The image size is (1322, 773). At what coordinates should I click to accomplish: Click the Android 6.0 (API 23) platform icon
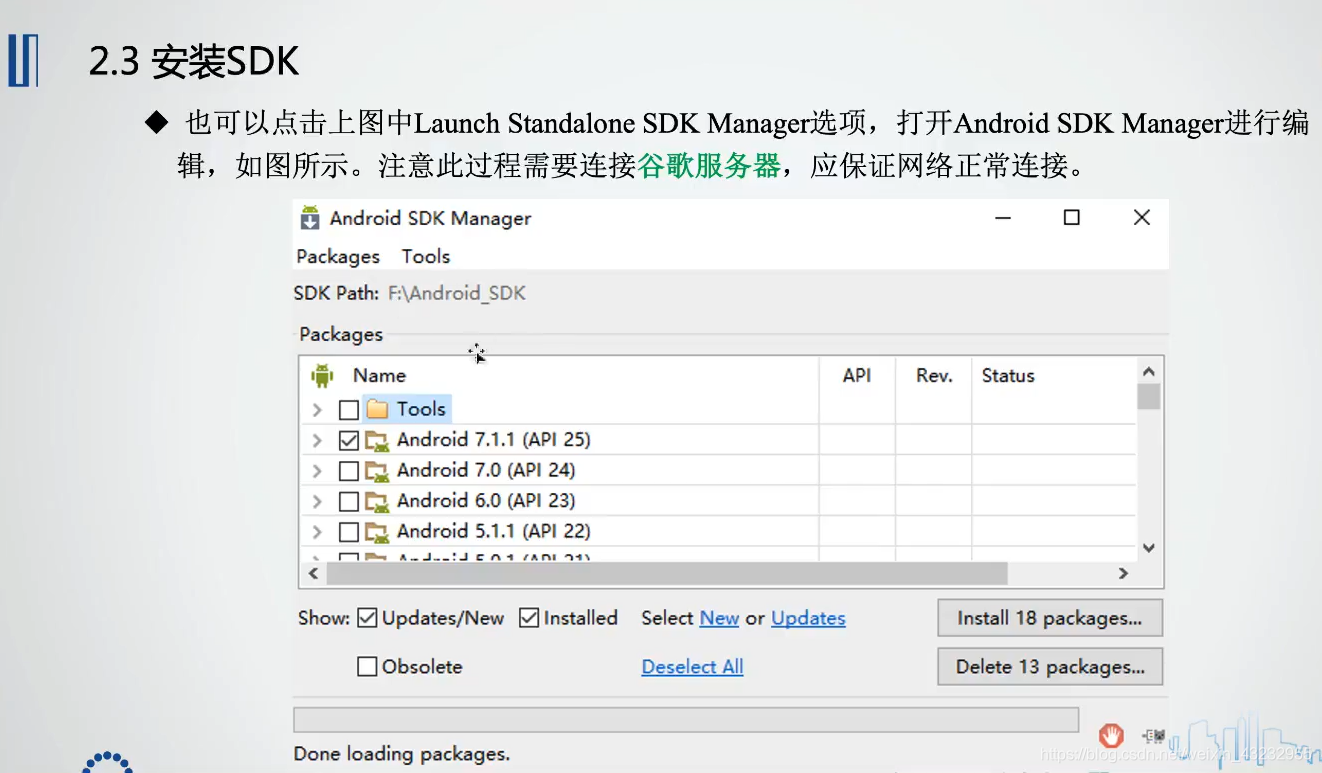pos(377,501)
